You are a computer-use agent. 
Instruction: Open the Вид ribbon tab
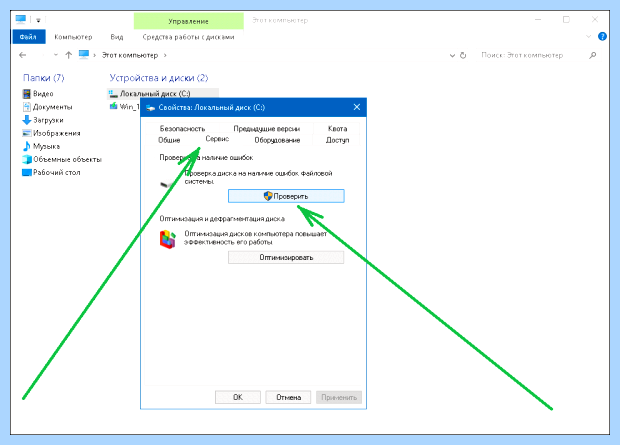[117, 37]
